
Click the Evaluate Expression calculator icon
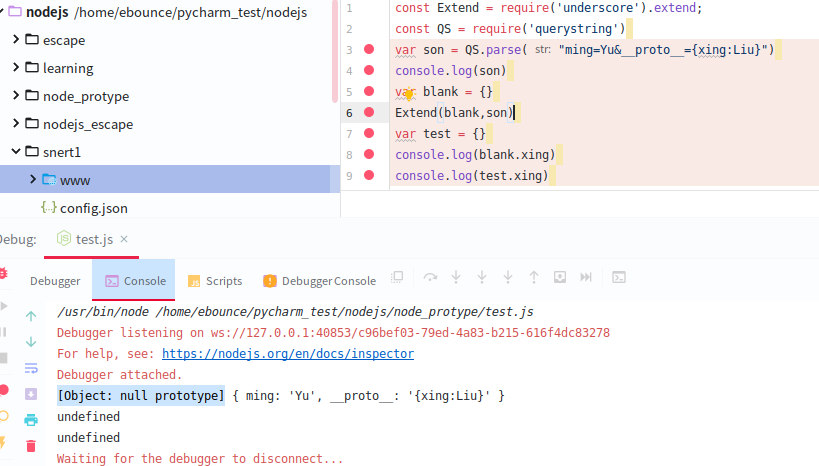619,278
